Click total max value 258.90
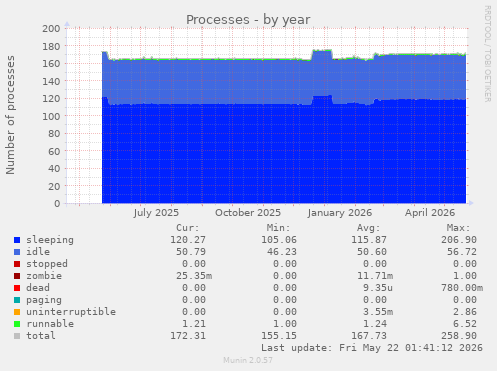Screen dimensions: 497x371 pos(459,336)
